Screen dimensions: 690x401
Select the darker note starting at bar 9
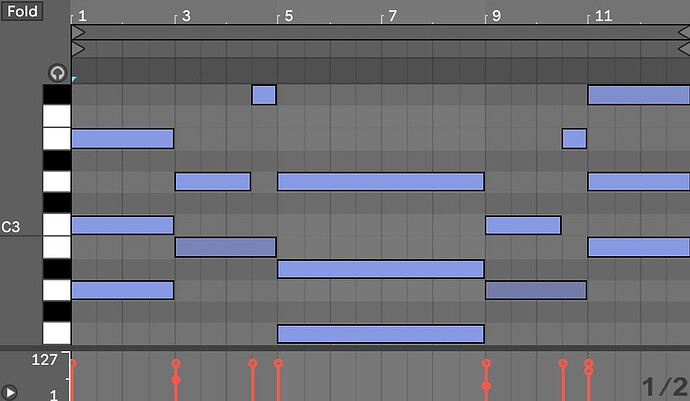535,290
